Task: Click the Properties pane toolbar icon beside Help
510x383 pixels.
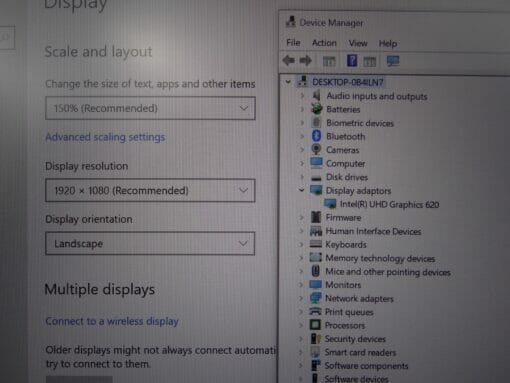Action: pos(370,61)
